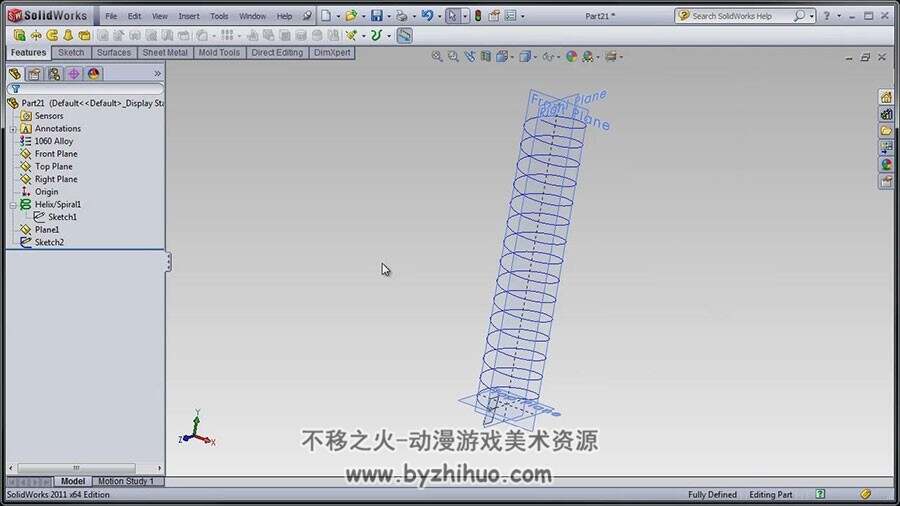Click the Help question mark icon
Screen dimensions: 900x506
[827, 16]
